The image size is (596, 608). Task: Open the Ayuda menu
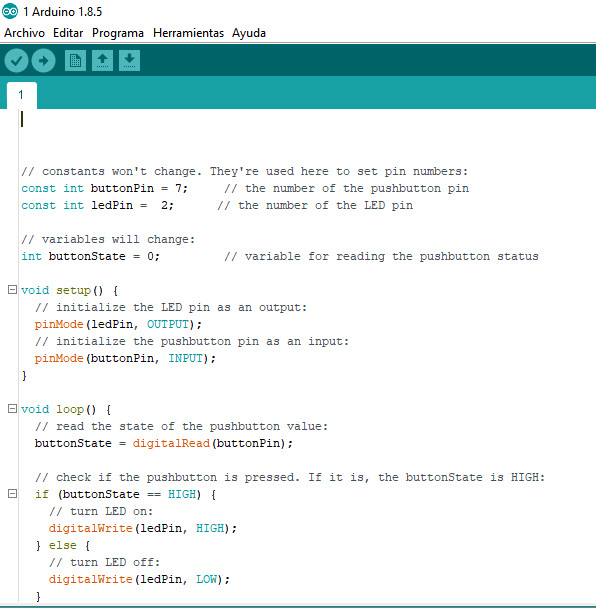249,33
